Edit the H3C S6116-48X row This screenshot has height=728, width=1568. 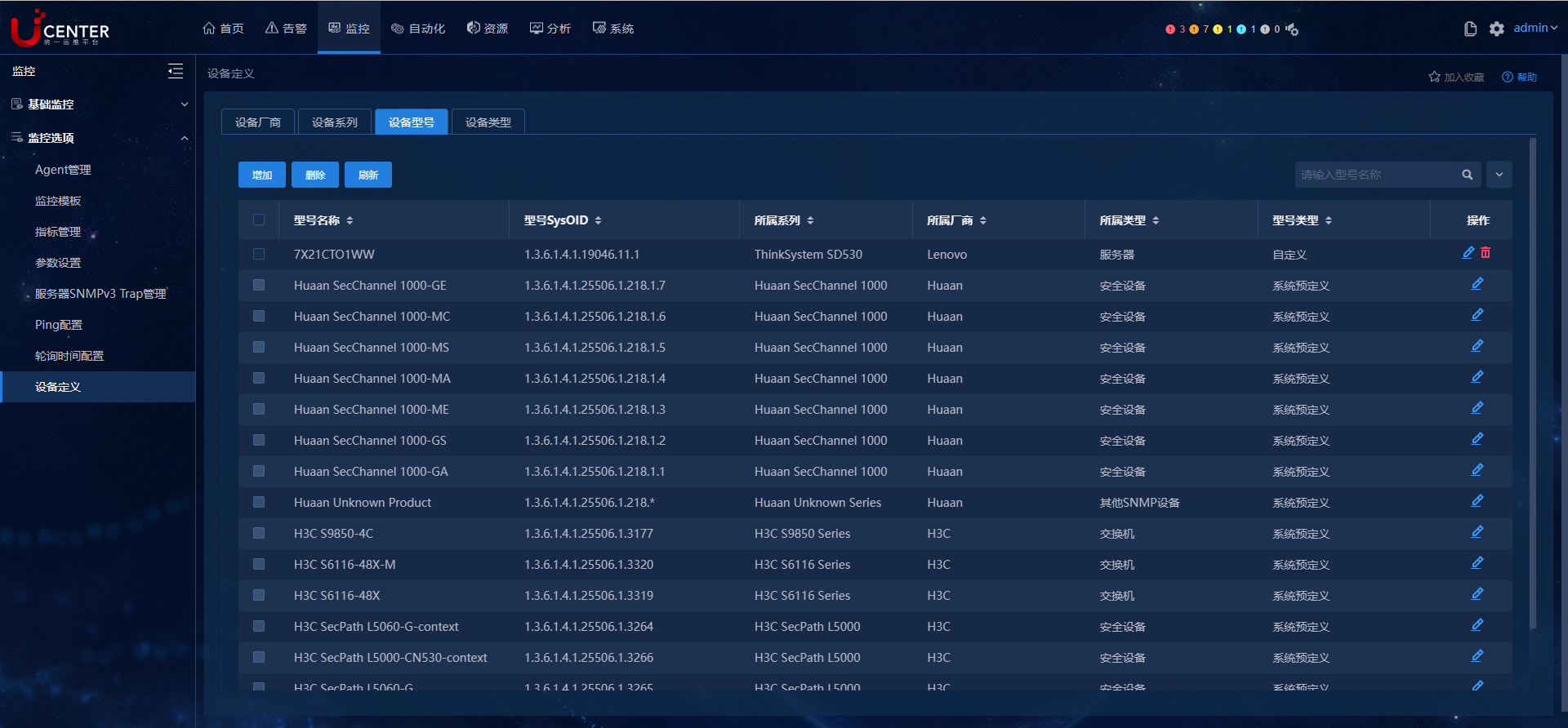(1477, 594)
